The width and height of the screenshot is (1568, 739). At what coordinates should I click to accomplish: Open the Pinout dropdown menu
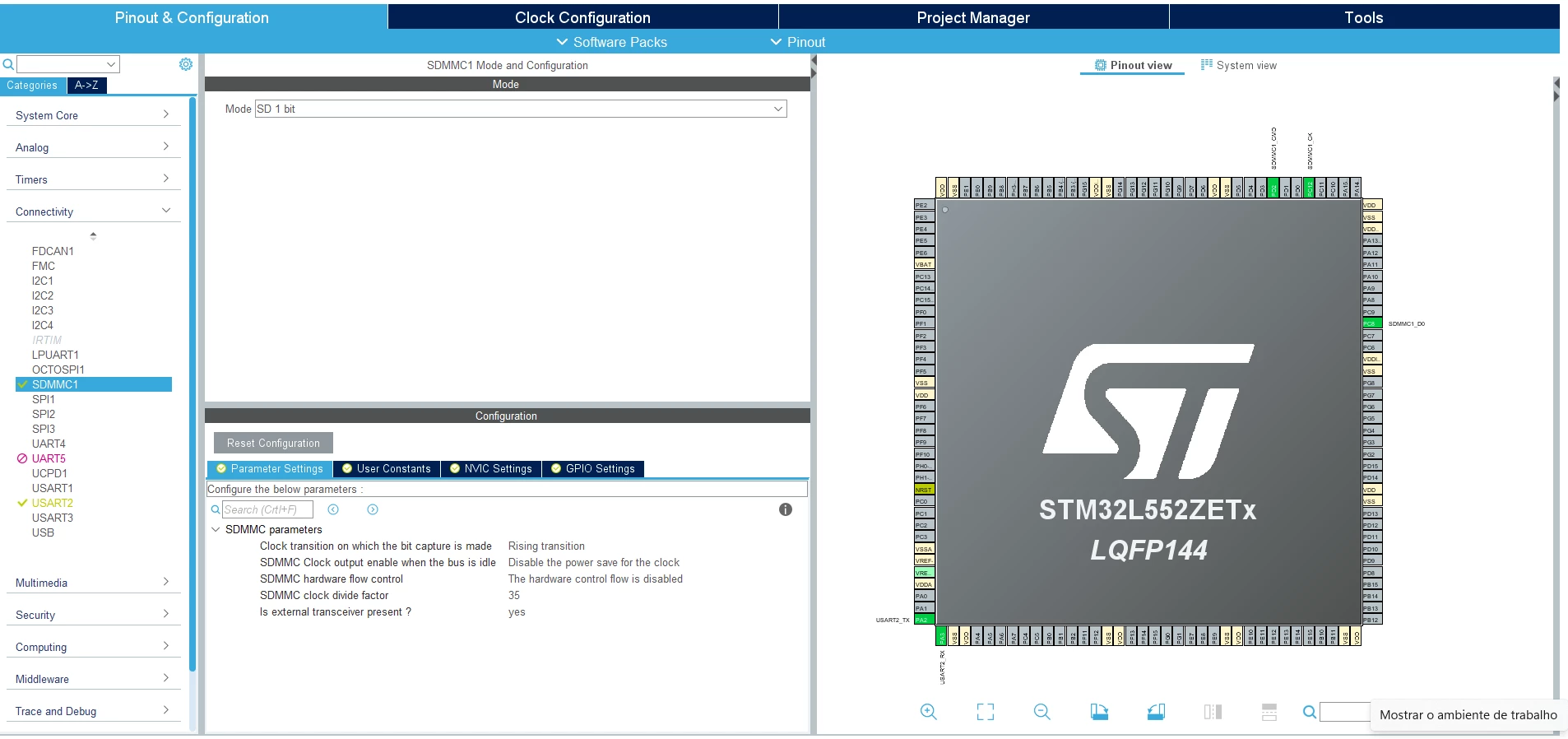(x=798, y=42)
